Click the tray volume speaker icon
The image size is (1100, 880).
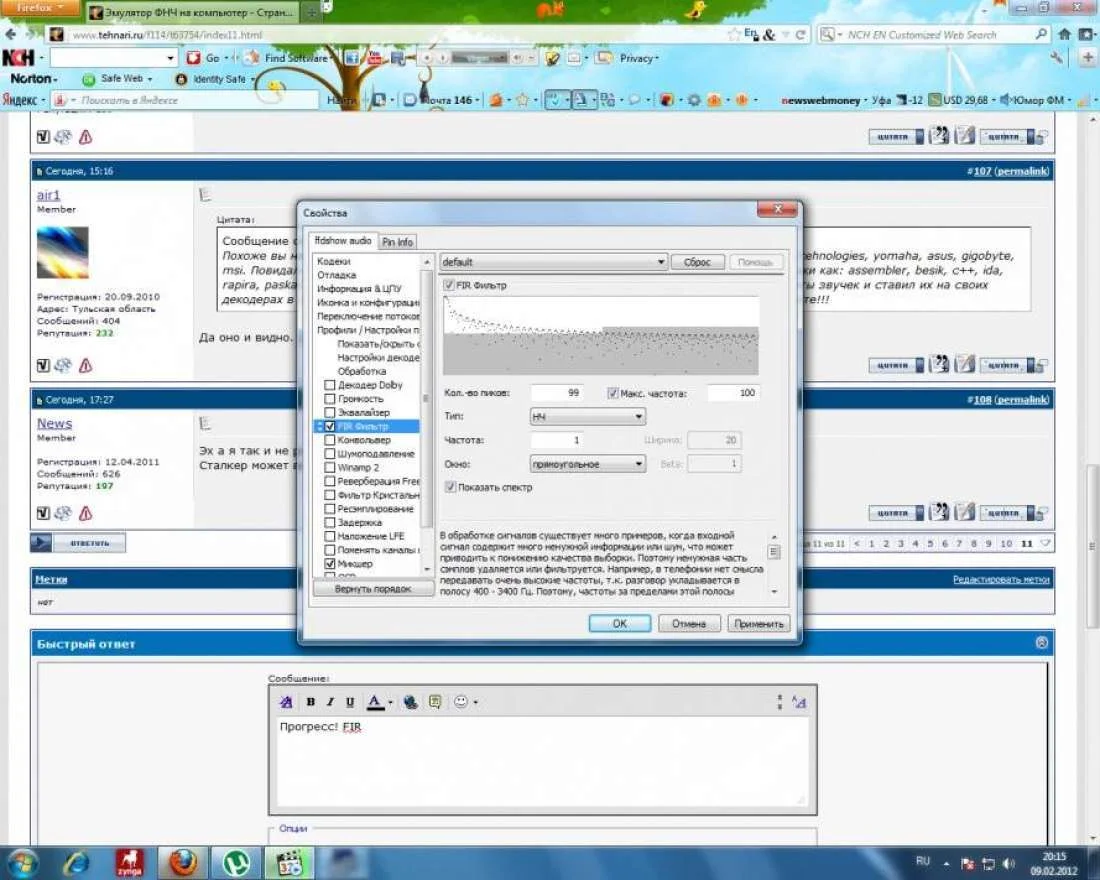[1009, 864]
